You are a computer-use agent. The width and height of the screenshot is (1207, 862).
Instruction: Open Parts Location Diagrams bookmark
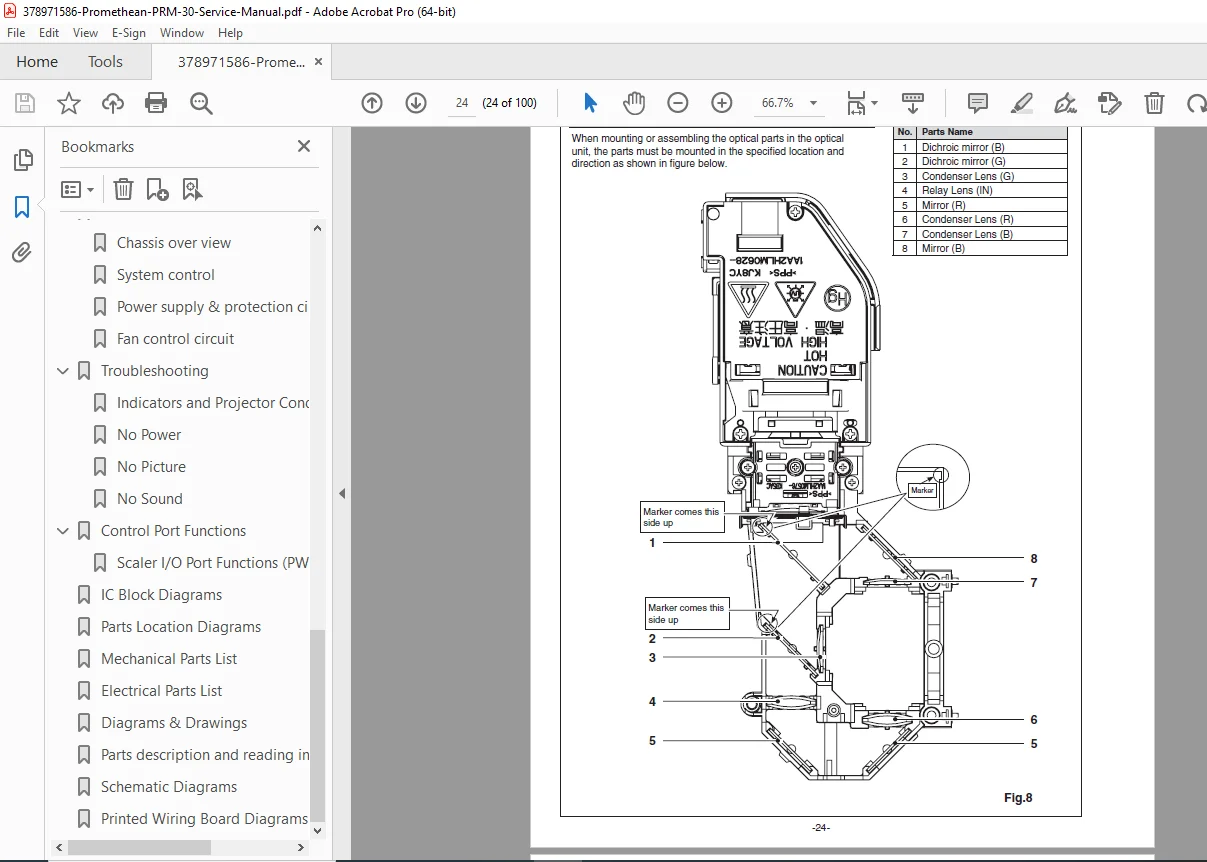tap(181, 627)
